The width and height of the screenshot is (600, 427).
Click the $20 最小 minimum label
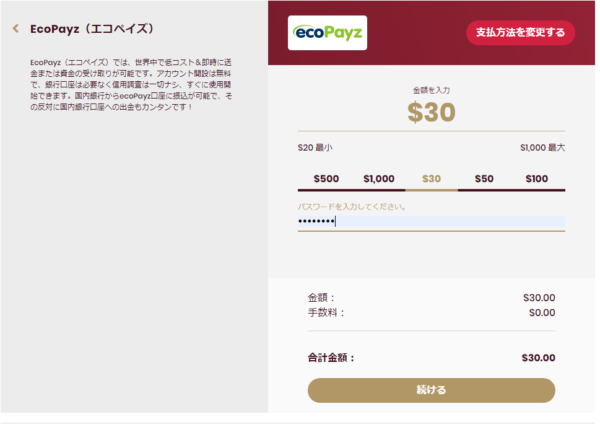click(x=315, y=147)
